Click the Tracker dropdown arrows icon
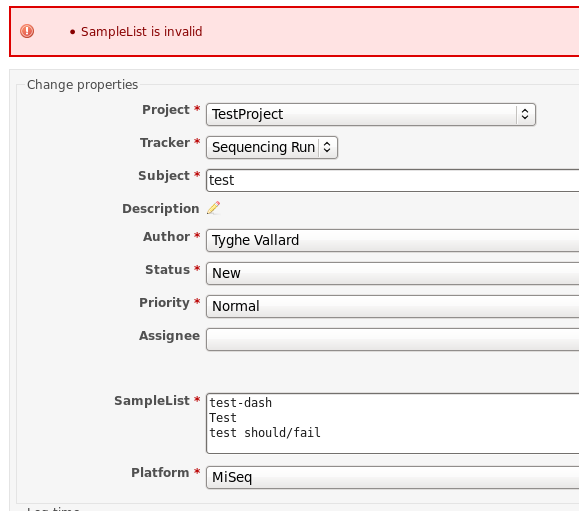 [x=327, y=147]
